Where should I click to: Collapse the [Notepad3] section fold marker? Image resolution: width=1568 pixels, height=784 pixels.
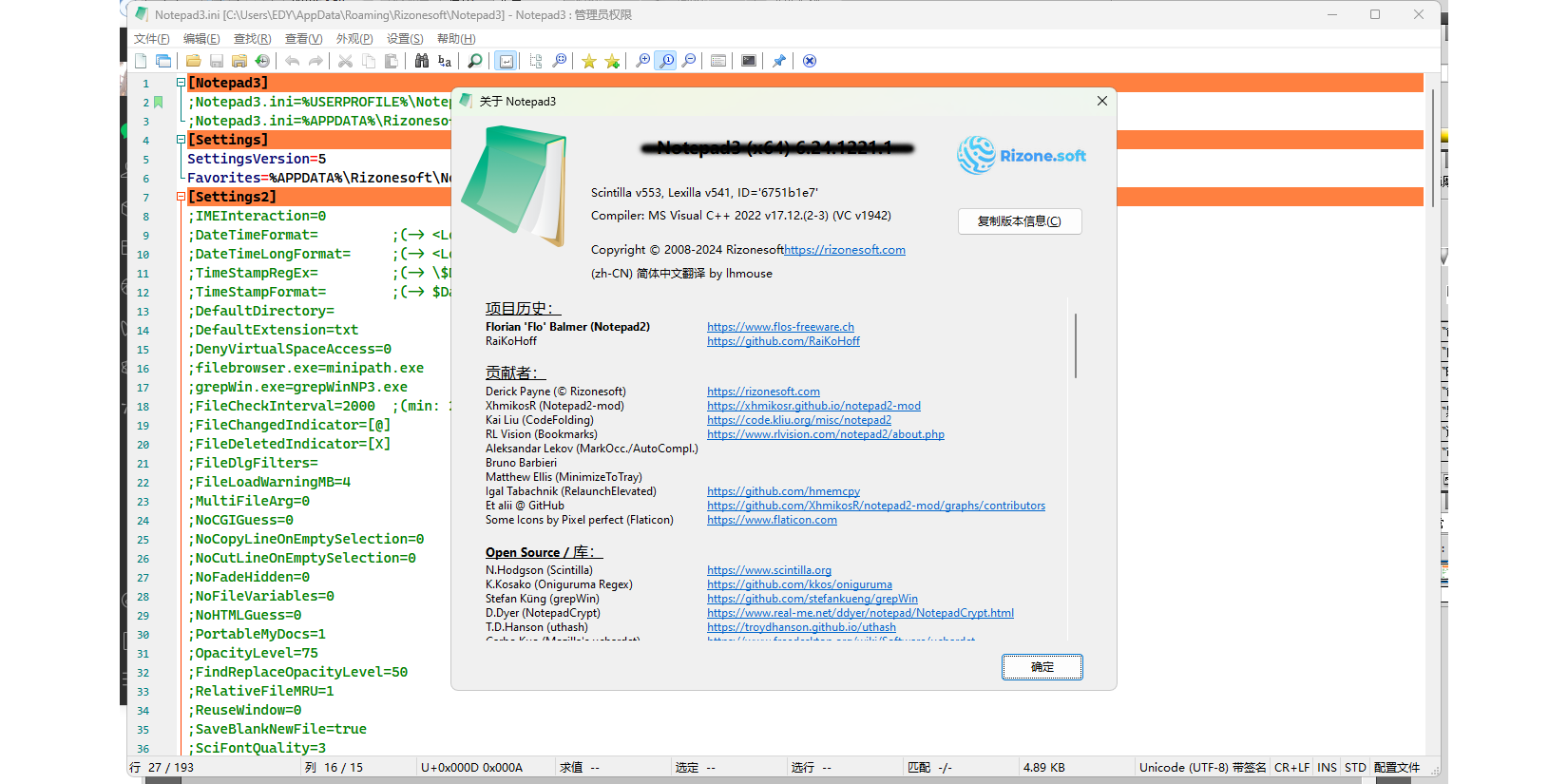(181, 83)
